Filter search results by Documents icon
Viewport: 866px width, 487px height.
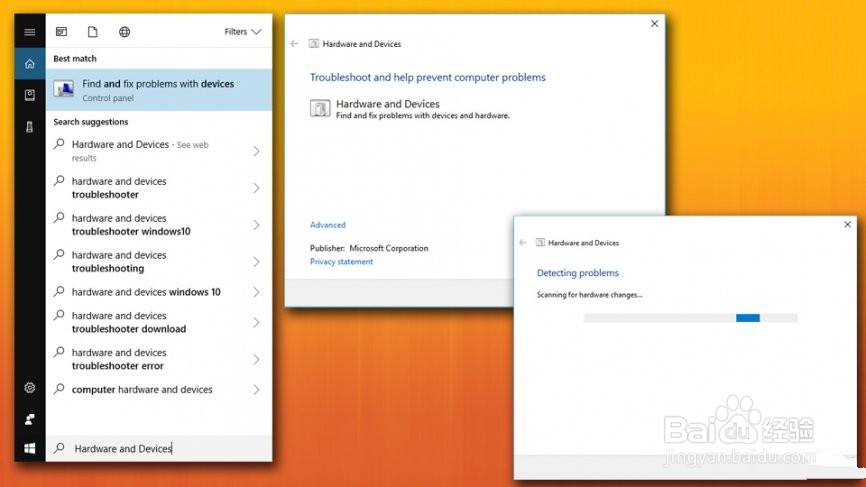click(x=93, y=32)
